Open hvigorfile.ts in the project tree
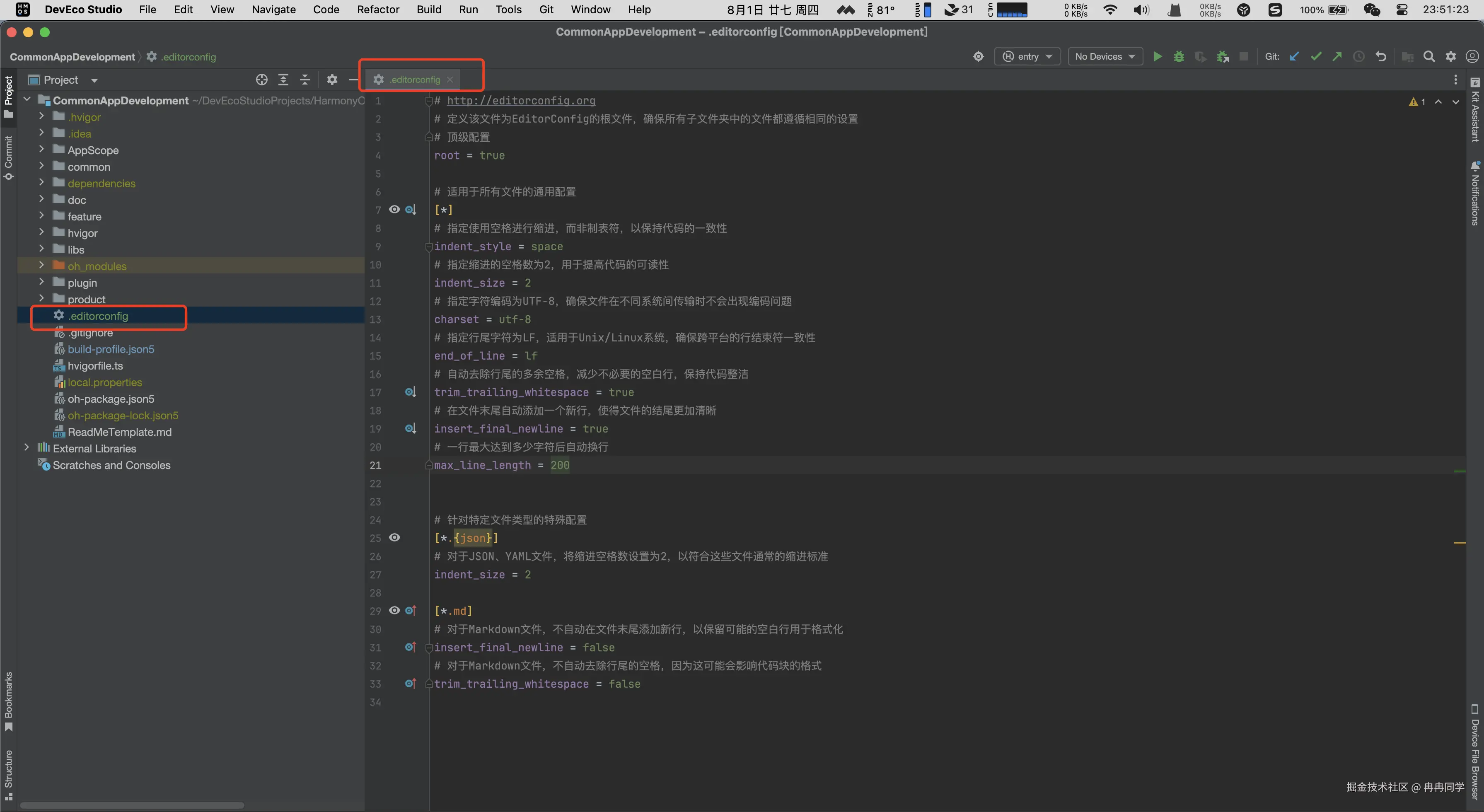The image size is (1484, 812). click(95, 366)
